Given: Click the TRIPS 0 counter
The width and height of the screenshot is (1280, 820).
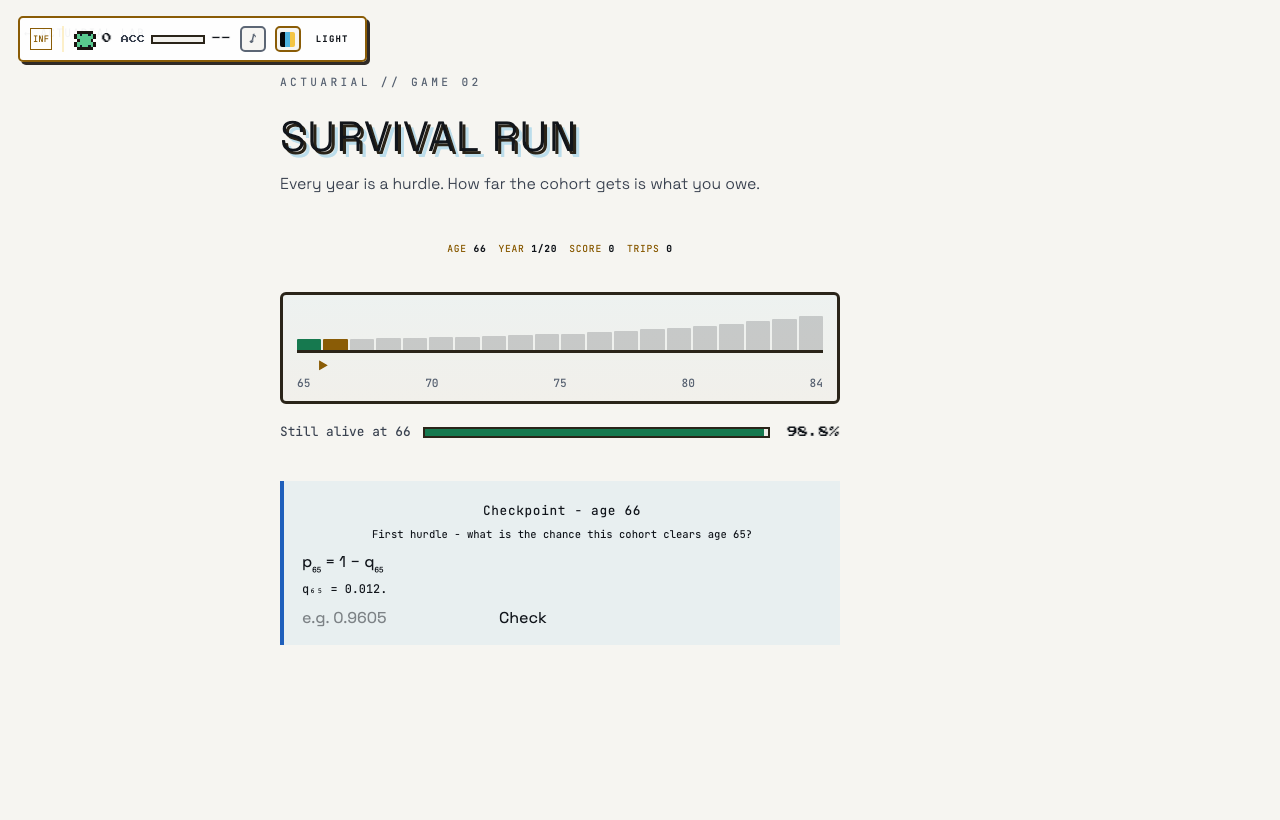Looking at the screenshot, I should tap(650, 249).
